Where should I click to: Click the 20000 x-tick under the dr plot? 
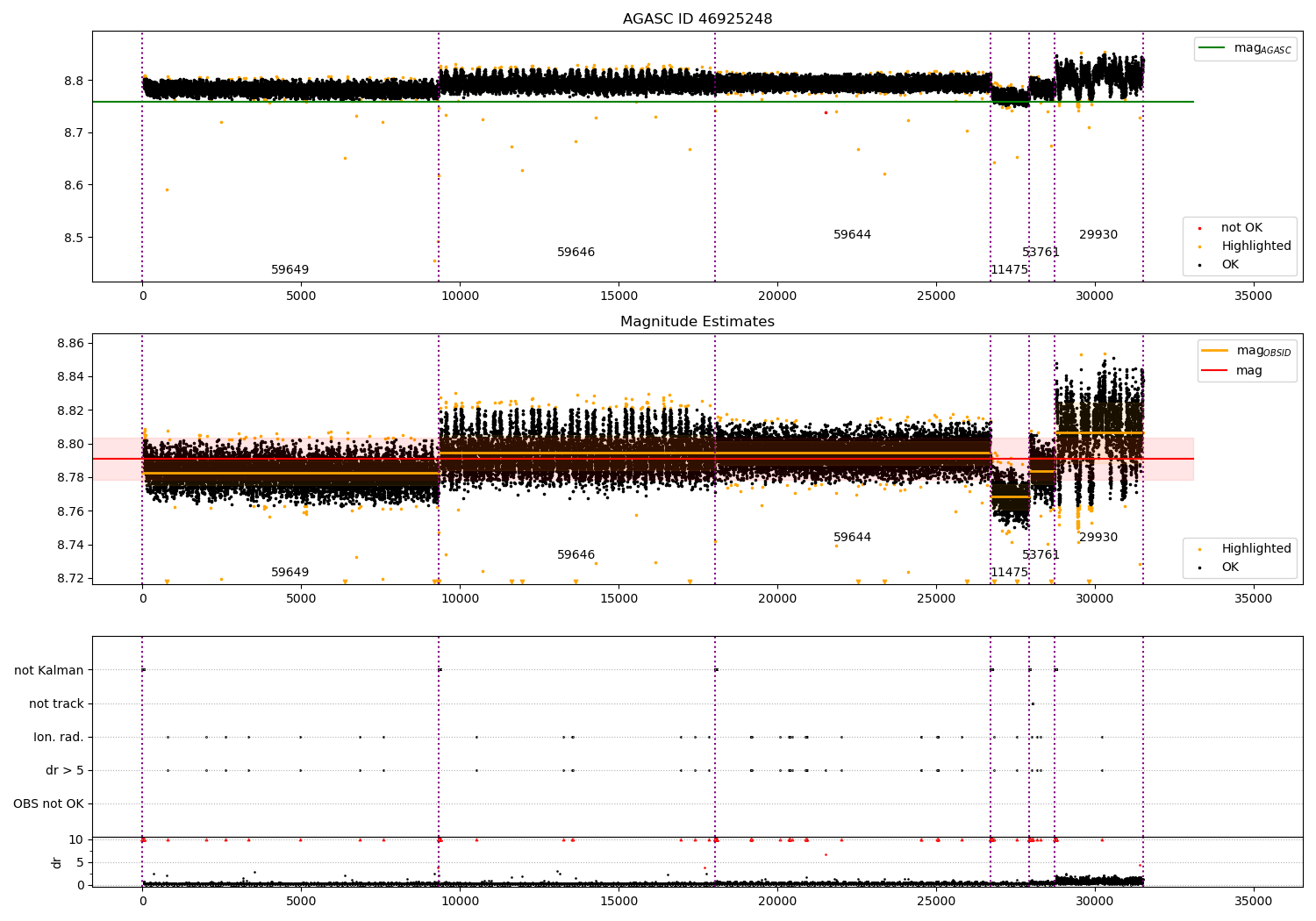point(777,901)
